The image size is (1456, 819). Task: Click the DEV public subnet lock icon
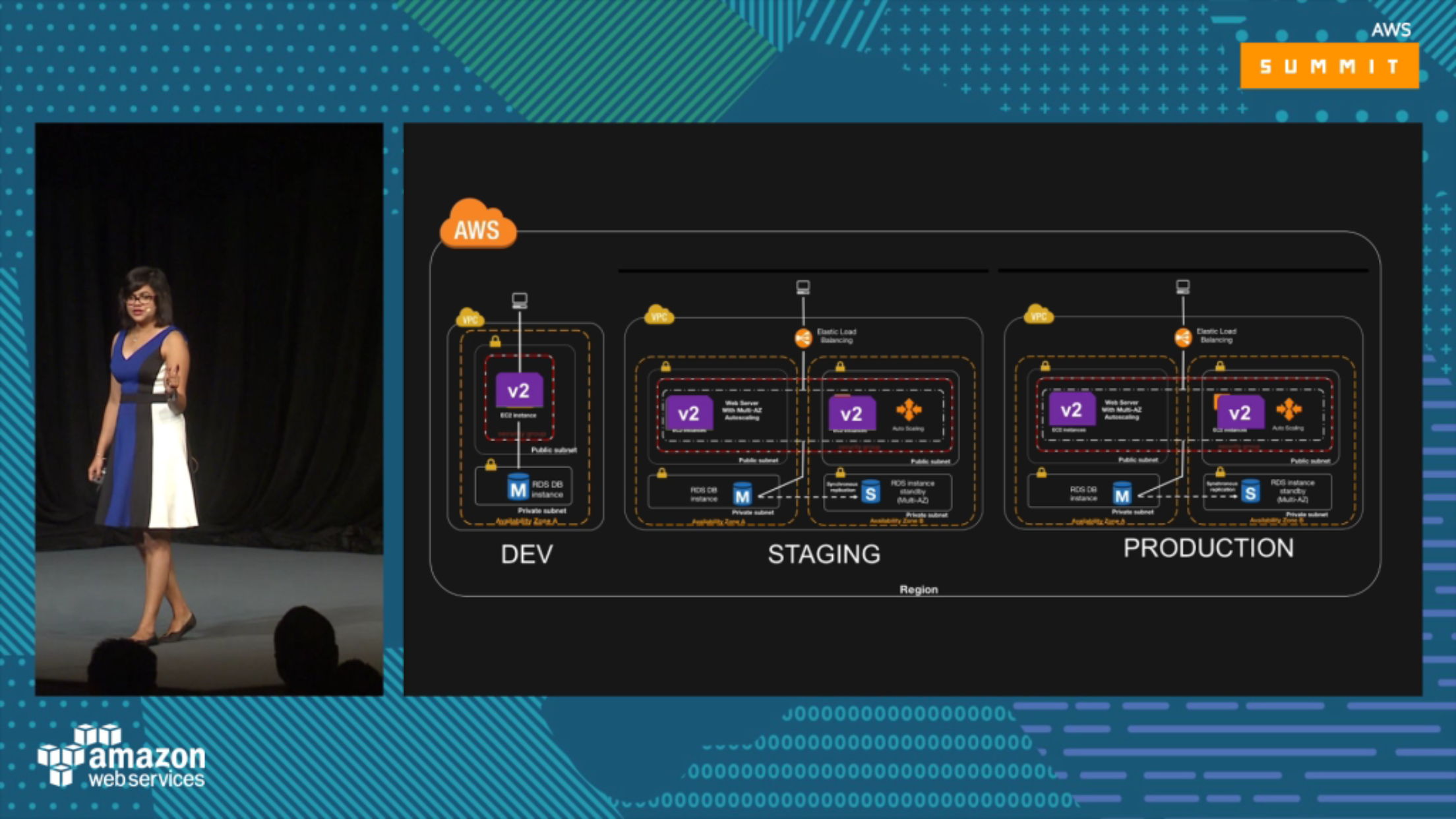pyautogui.click(x=495, y=342)
